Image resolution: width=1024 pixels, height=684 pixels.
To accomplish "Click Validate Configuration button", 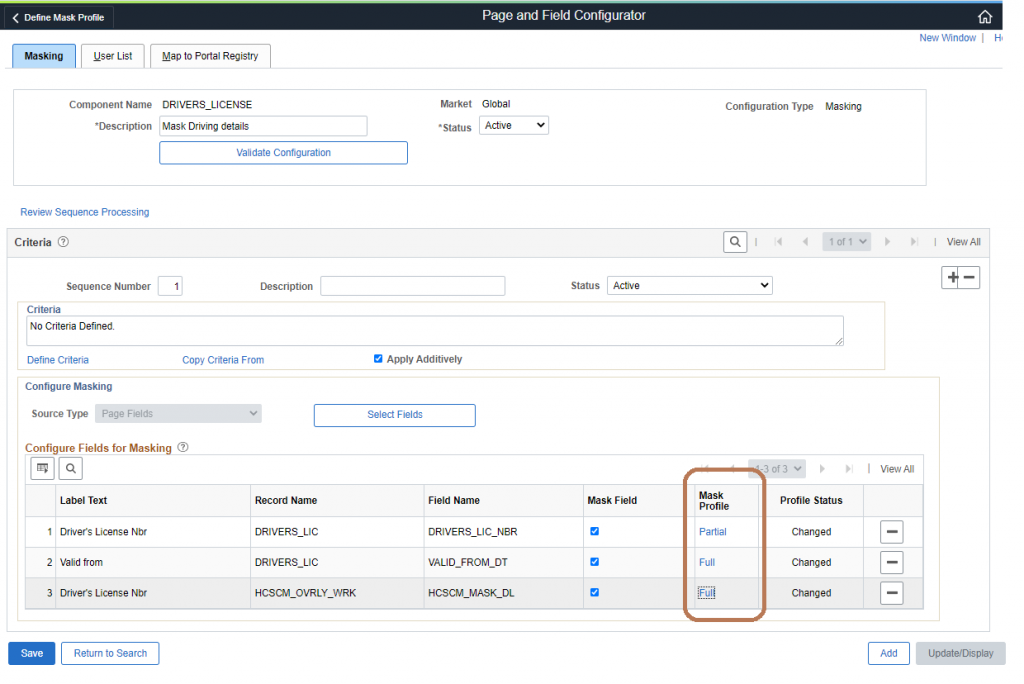I will pyautogui.click(x=283, y=153).
